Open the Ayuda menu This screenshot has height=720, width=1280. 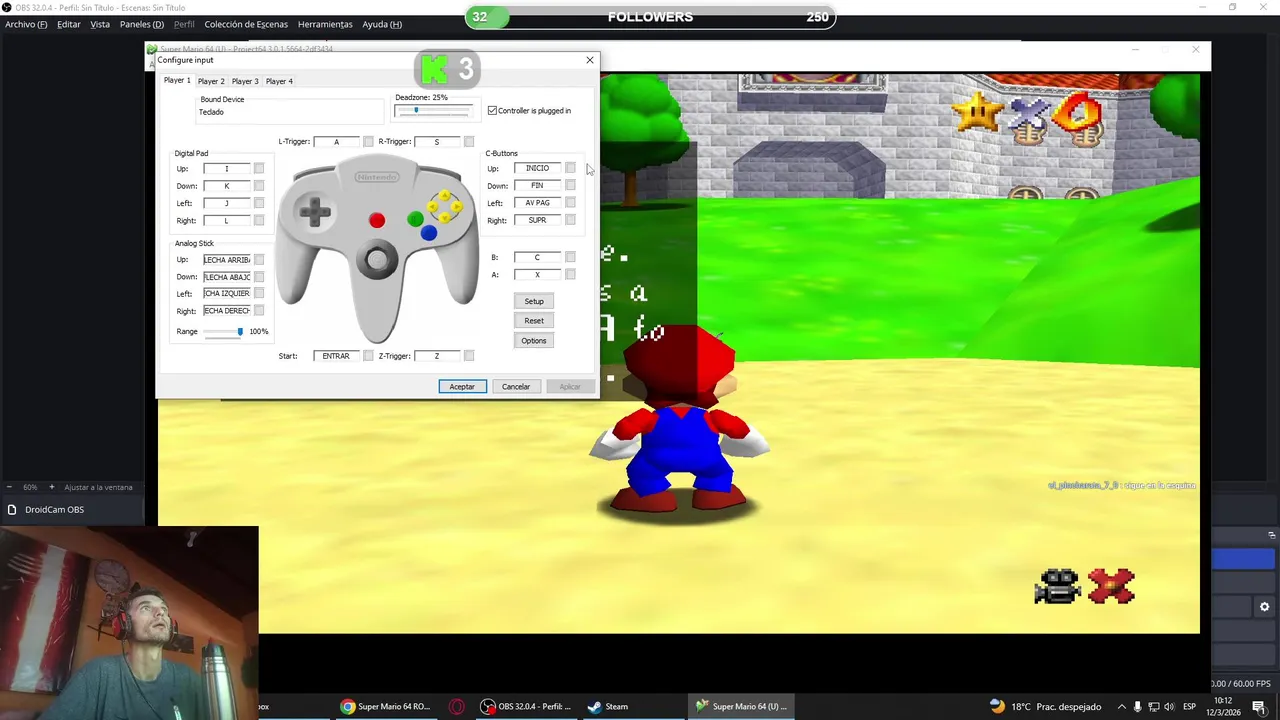[x=382, y=24]
